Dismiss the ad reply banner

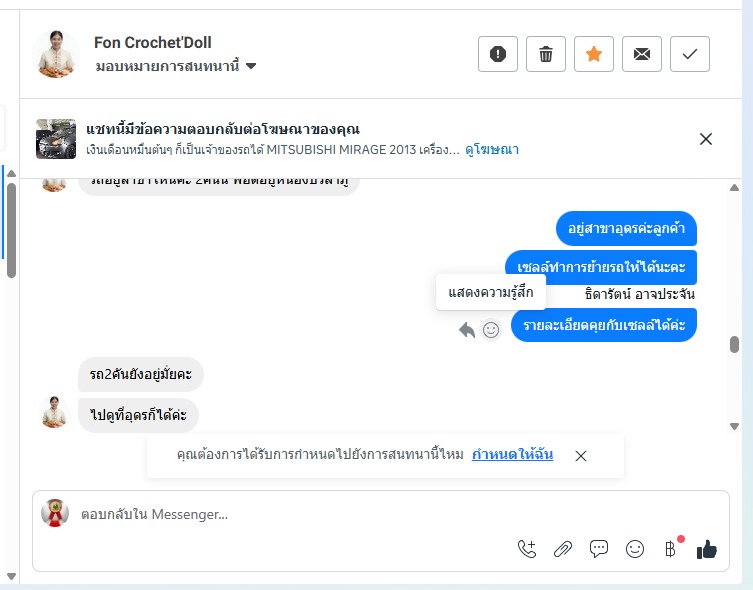tap(705, 139)
